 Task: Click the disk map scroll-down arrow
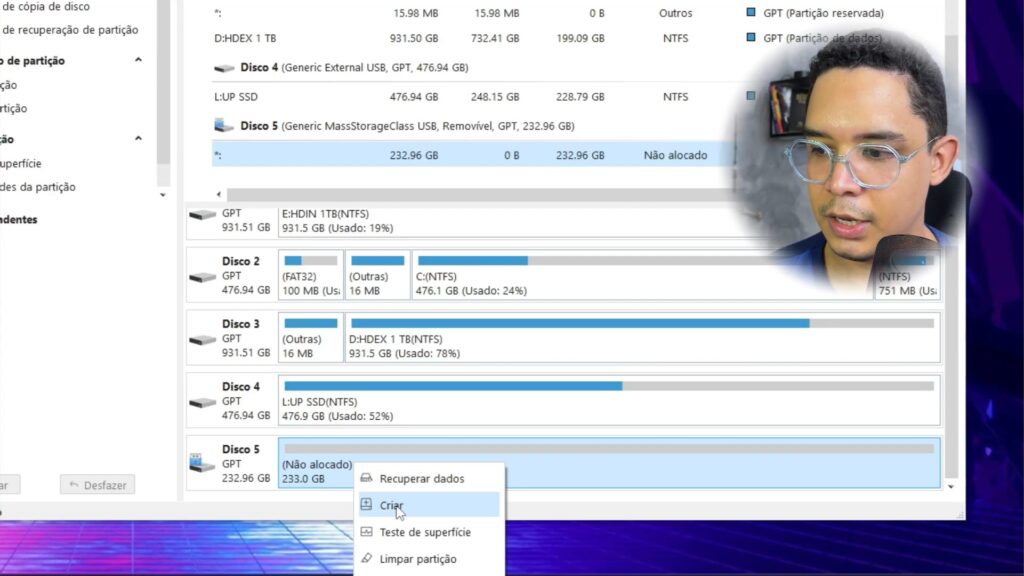[951, 487]
